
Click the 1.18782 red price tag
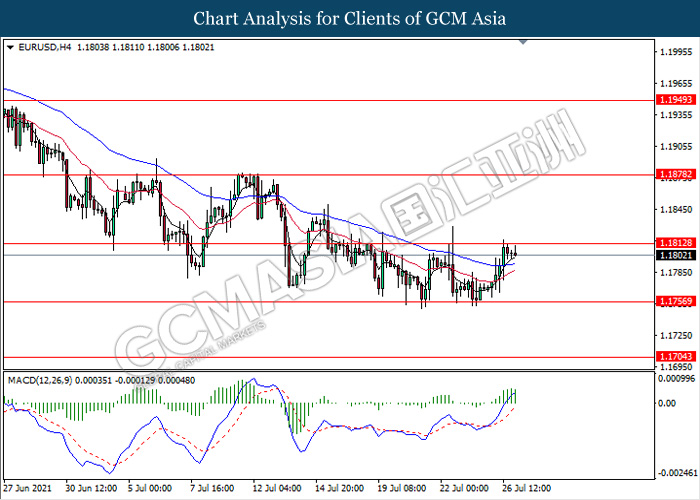coord(671,174)
